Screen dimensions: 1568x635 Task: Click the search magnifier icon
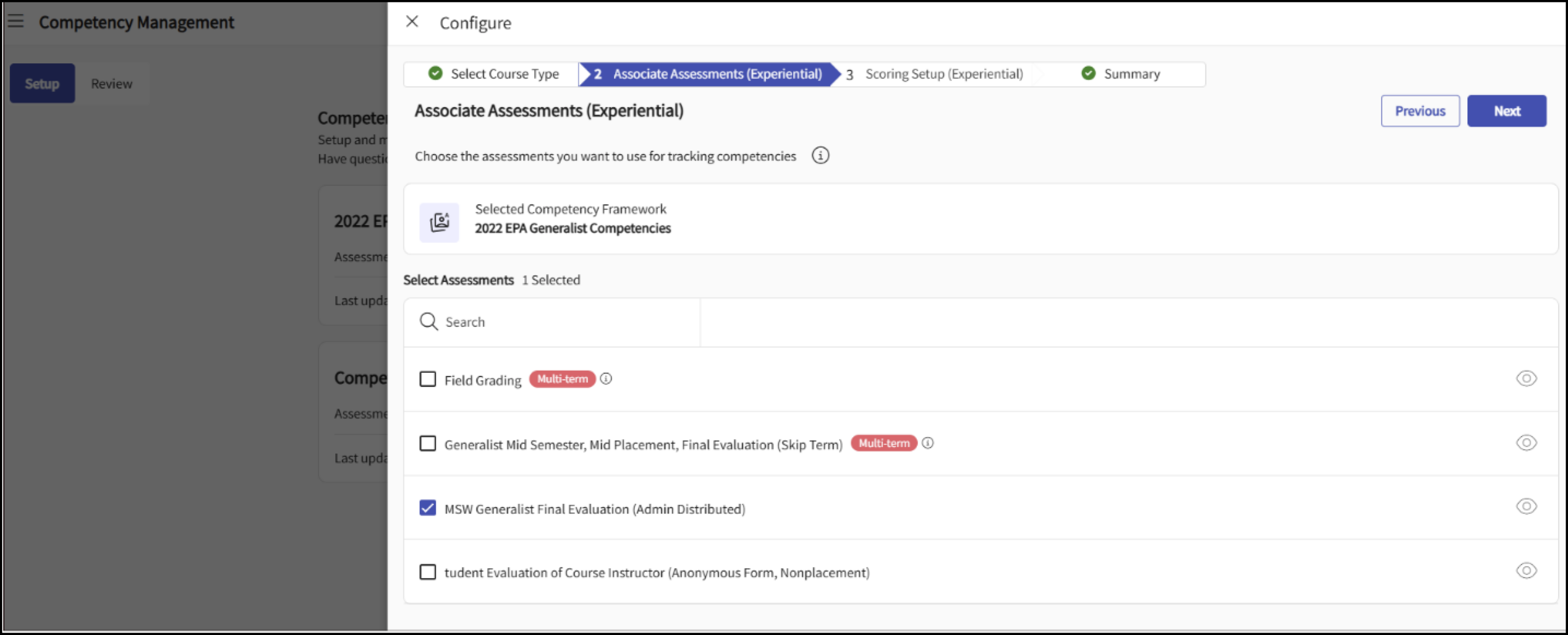[428, 321]
